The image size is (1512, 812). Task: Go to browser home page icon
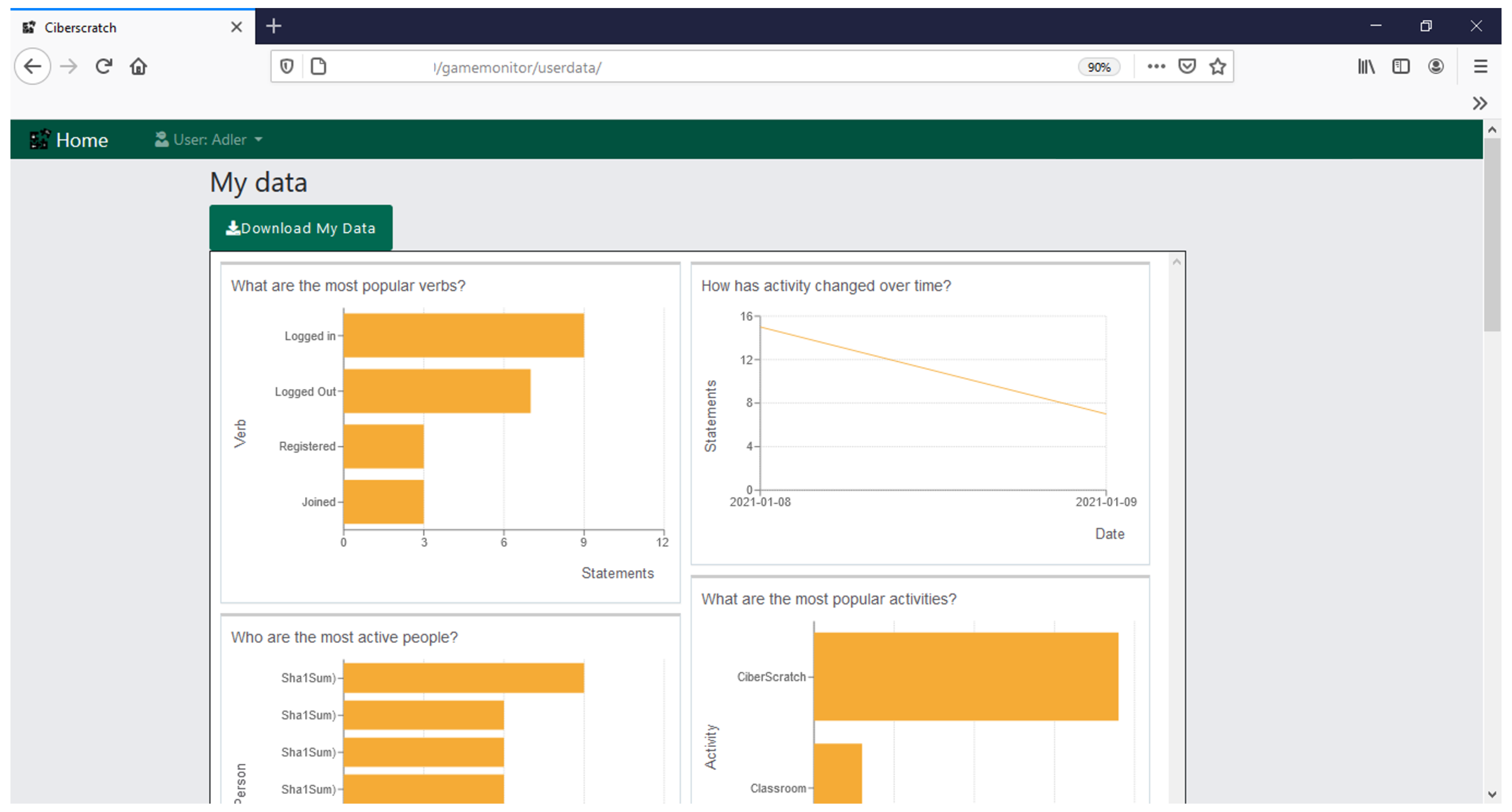(x=138, y=66)
